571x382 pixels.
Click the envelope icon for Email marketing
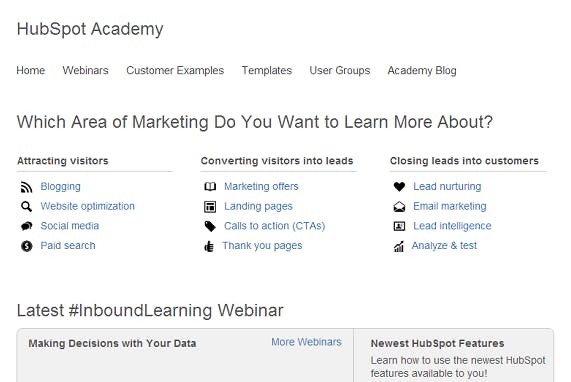[x=399, y=207]
